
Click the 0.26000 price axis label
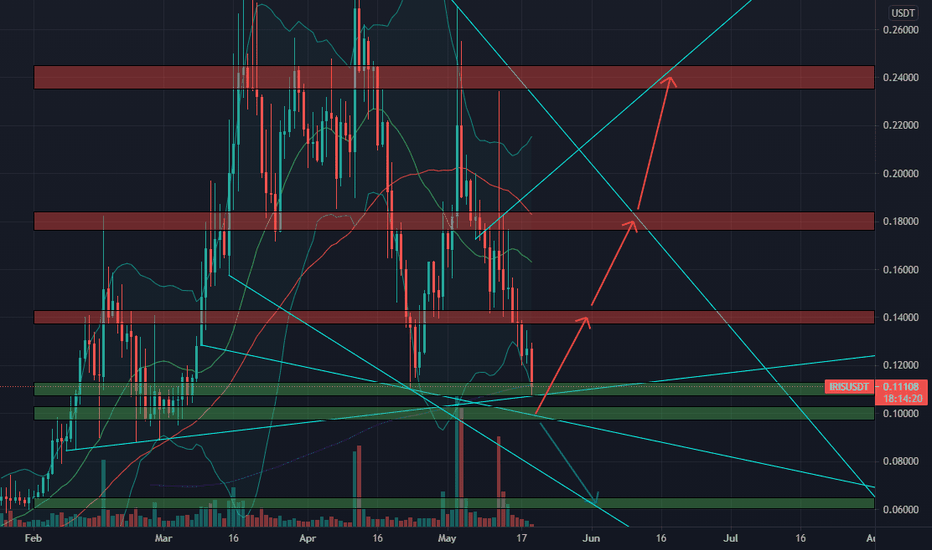[x=900, y=30]
